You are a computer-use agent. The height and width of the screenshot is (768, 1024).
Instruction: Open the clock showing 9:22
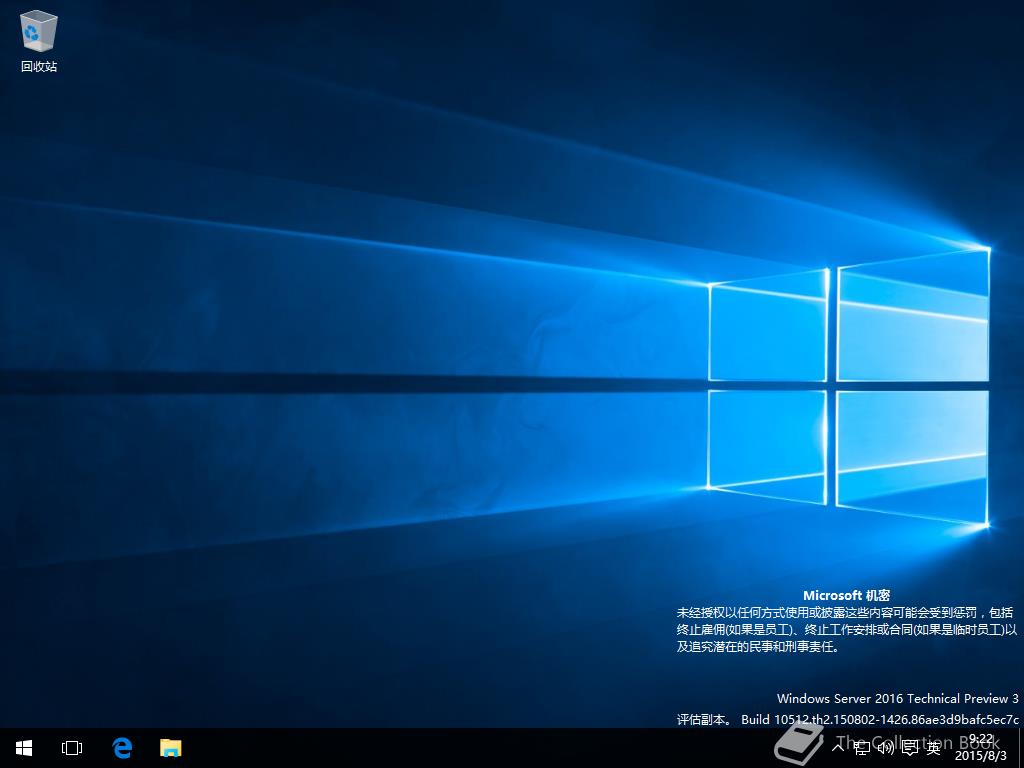[981, 748]
